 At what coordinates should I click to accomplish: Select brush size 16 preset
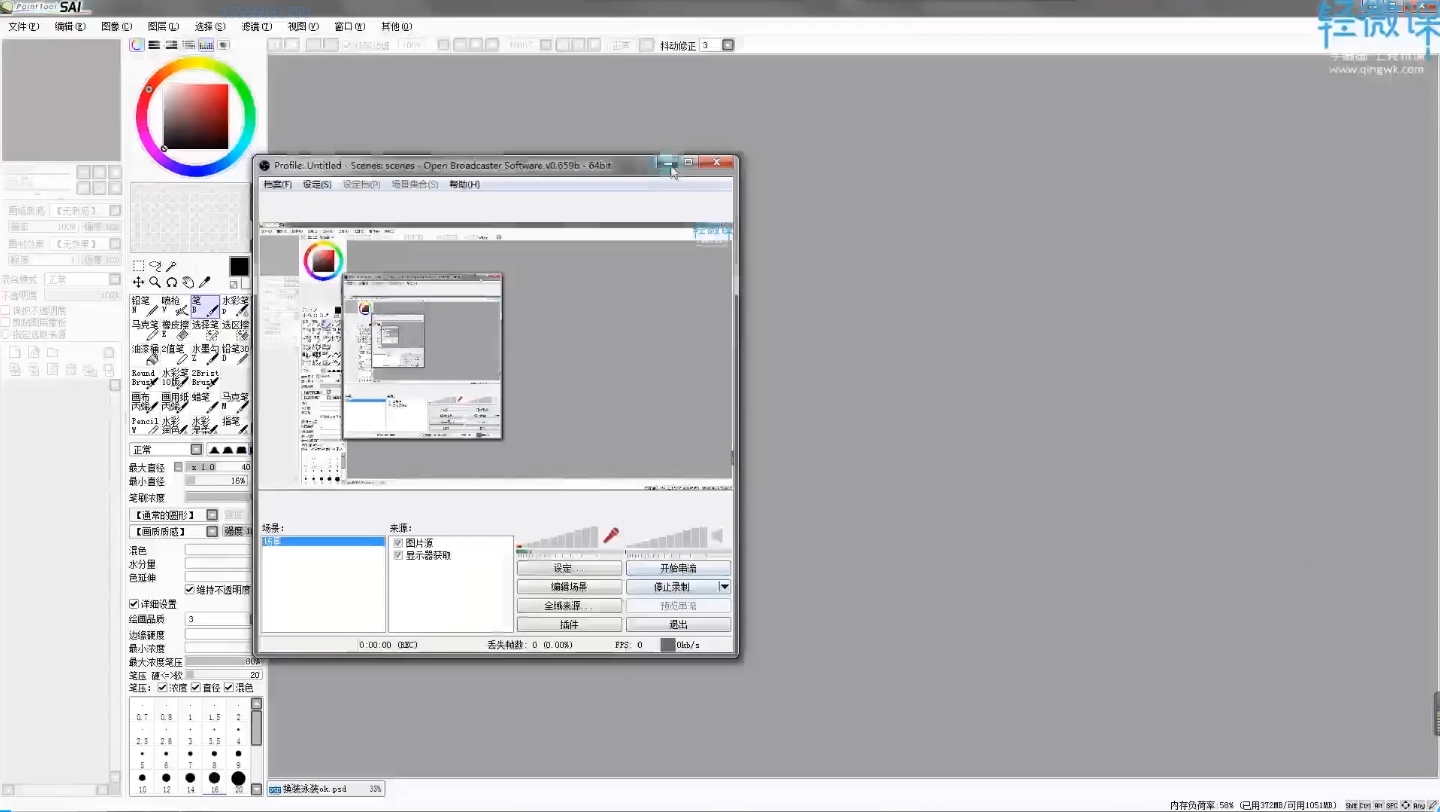click(x=214, y=780)
